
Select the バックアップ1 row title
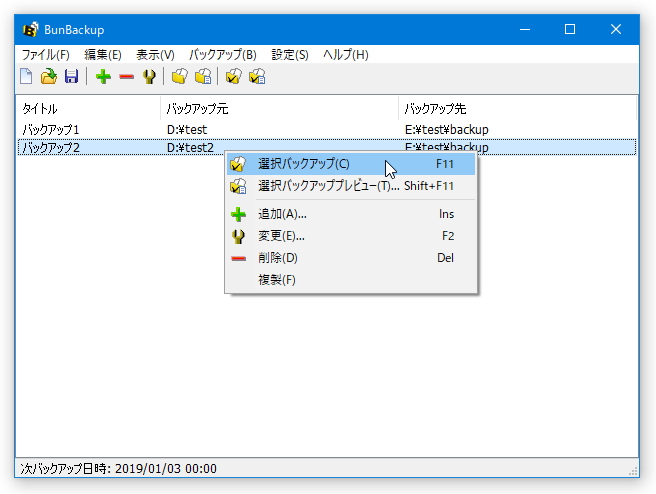click(x=51, y=130)
